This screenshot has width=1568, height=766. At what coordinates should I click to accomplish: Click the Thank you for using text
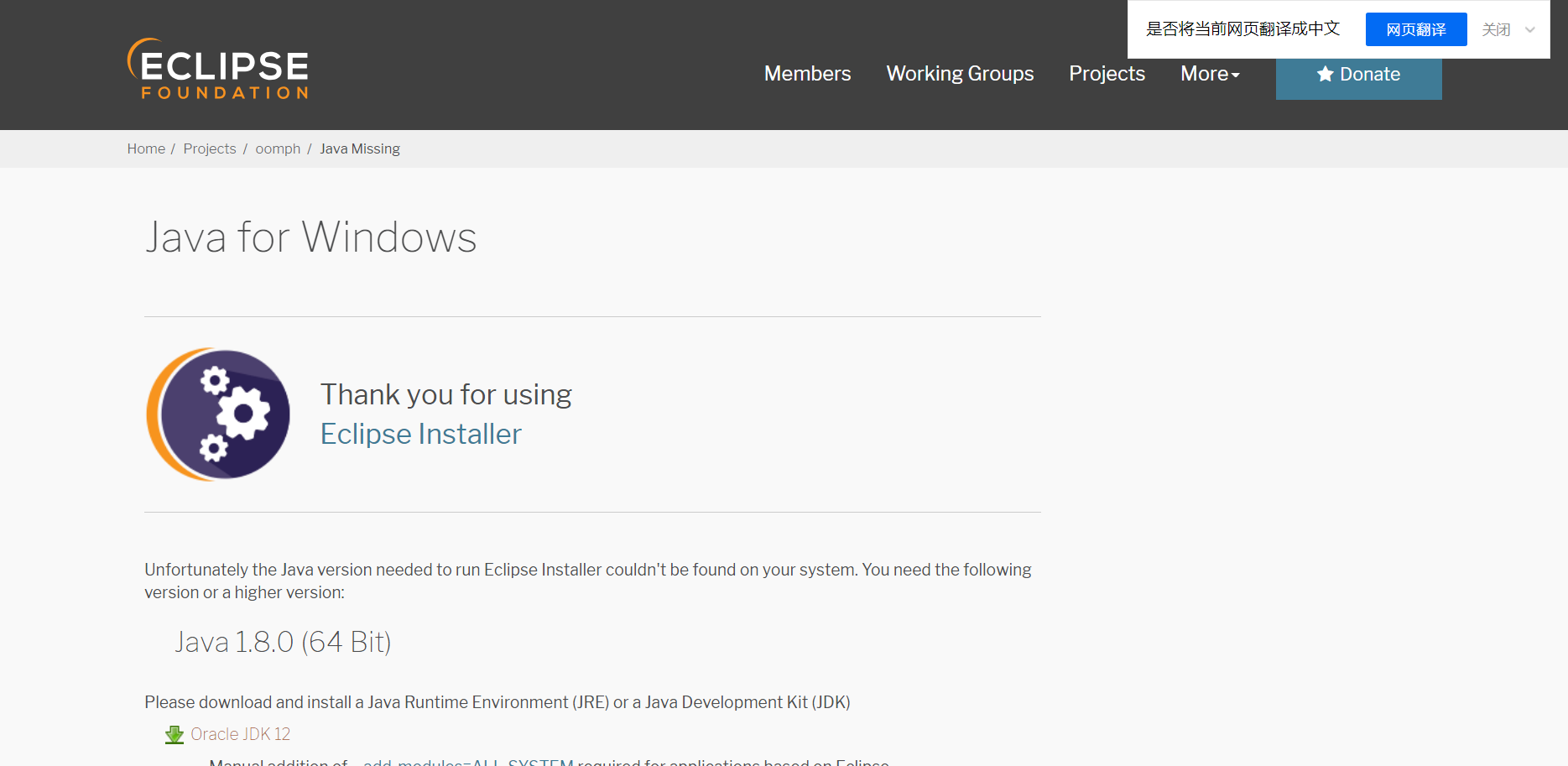click(x=446, y=394)
